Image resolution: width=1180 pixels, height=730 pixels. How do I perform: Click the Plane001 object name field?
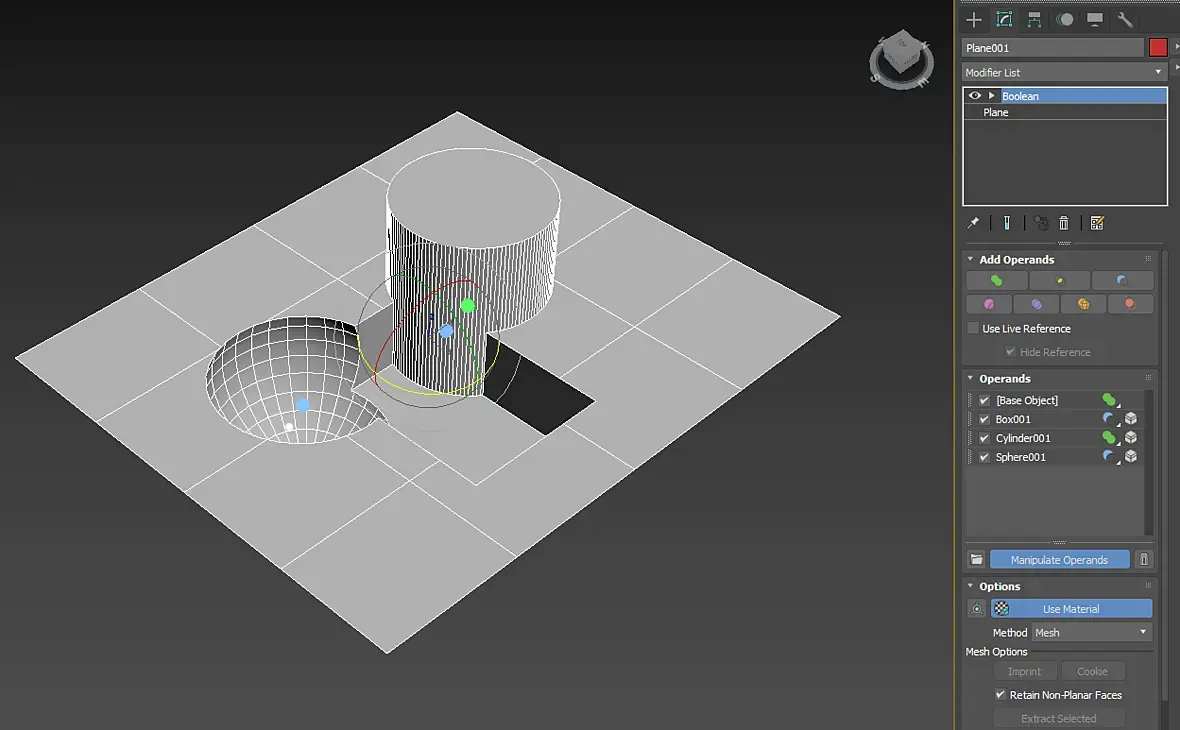point(1052,47)
